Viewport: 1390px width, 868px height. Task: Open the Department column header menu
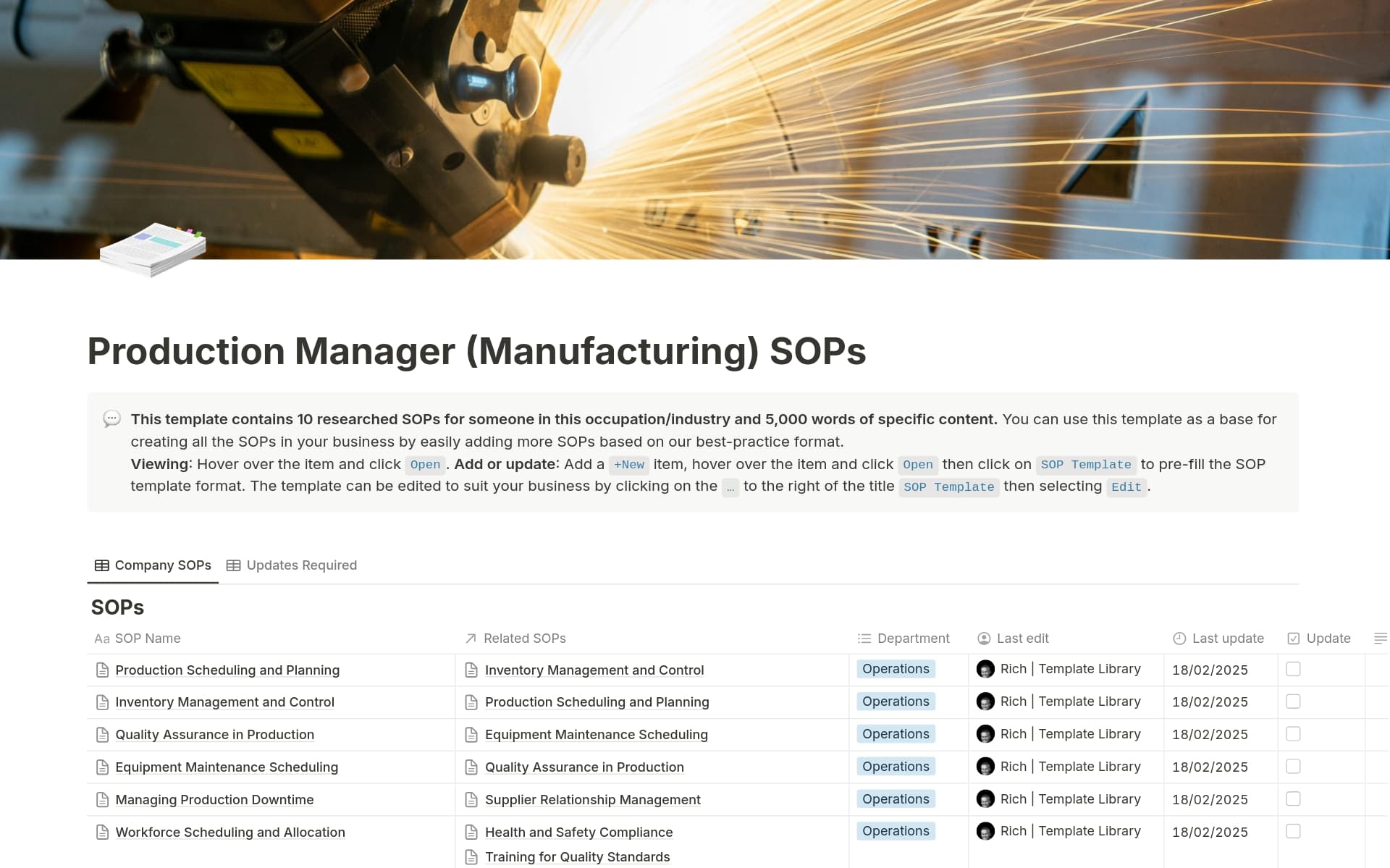pos(913,639)
